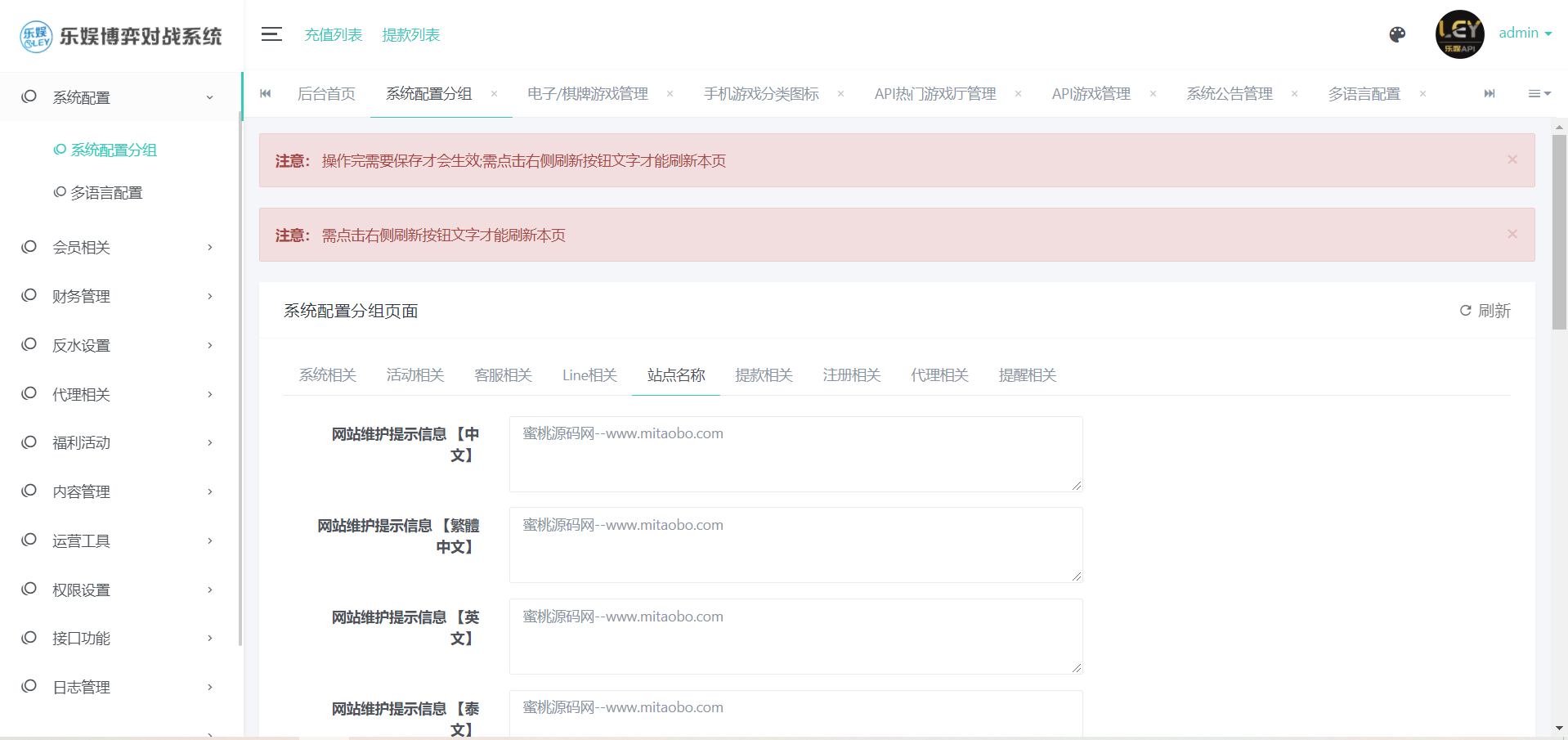Open the admin user dropdown
The height and width of the screenshot is (740, 1568).
point(1525,34)
